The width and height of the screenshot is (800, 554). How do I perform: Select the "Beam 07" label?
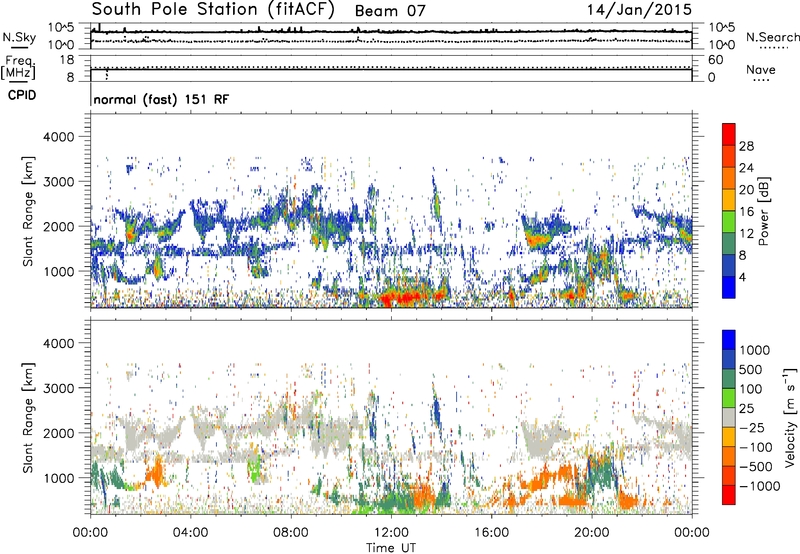point(390,11)
